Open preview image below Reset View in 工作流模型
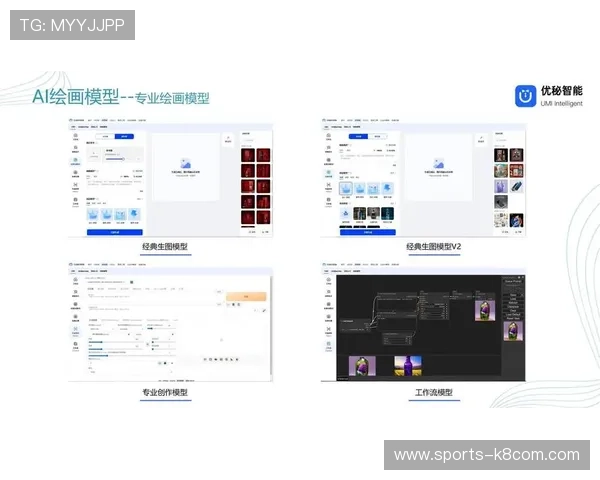Image resolution: width=600 pixels, height=480 pixels. tap(513, 331)
